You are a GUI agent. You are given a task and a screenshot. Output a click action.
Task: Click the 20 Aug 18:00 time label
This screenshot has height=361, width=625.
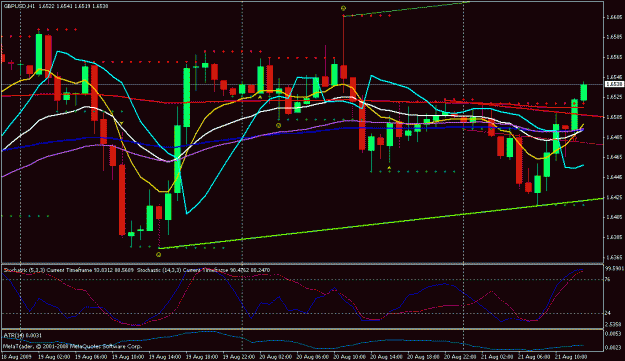point(423,356)
